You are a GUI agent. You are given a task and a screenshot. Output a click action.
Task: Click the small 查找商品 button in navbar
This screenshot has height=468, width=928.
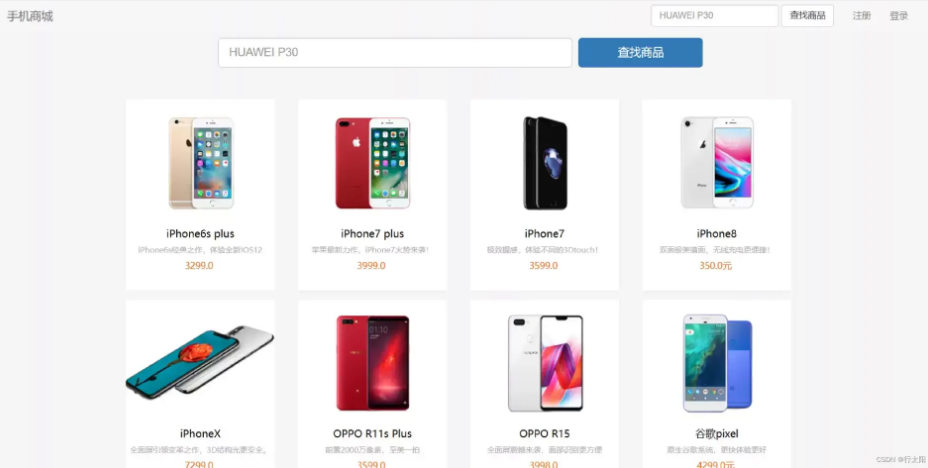pos(807,16)
